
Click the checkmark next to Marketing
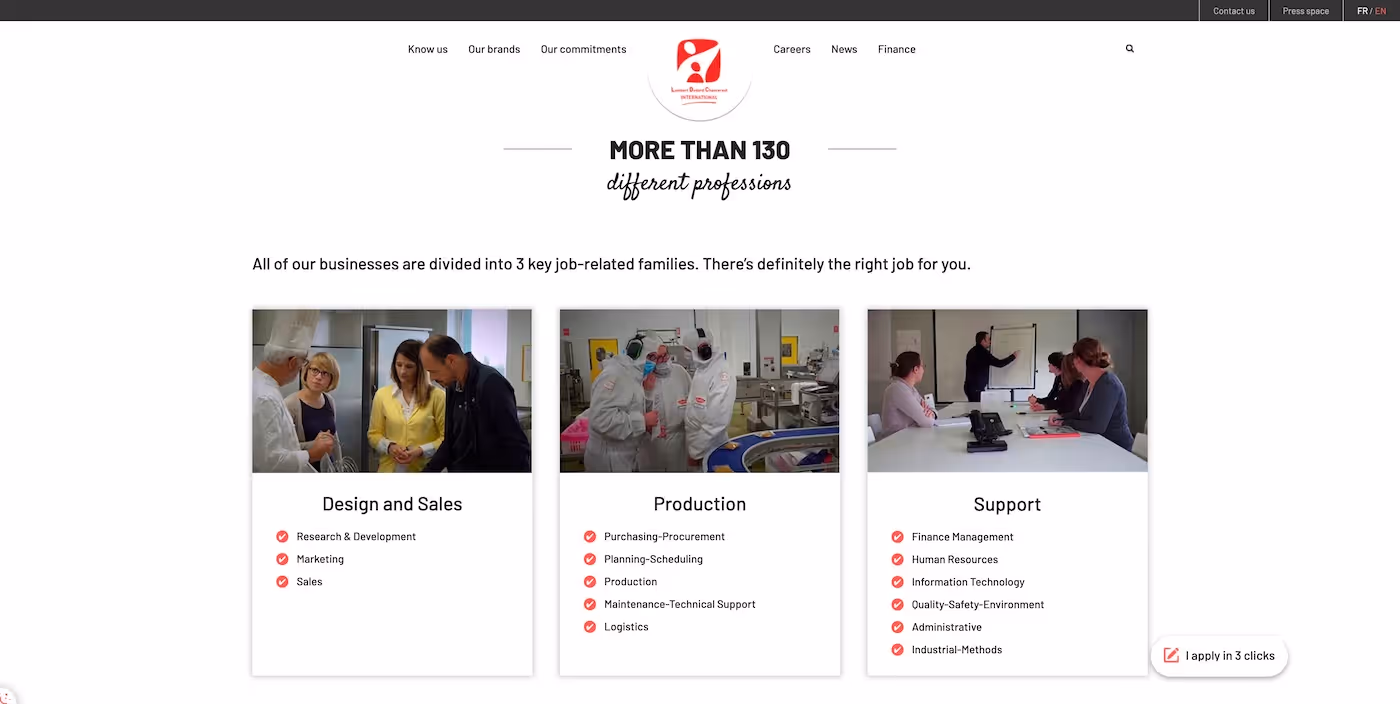click(x=282, y=559)
